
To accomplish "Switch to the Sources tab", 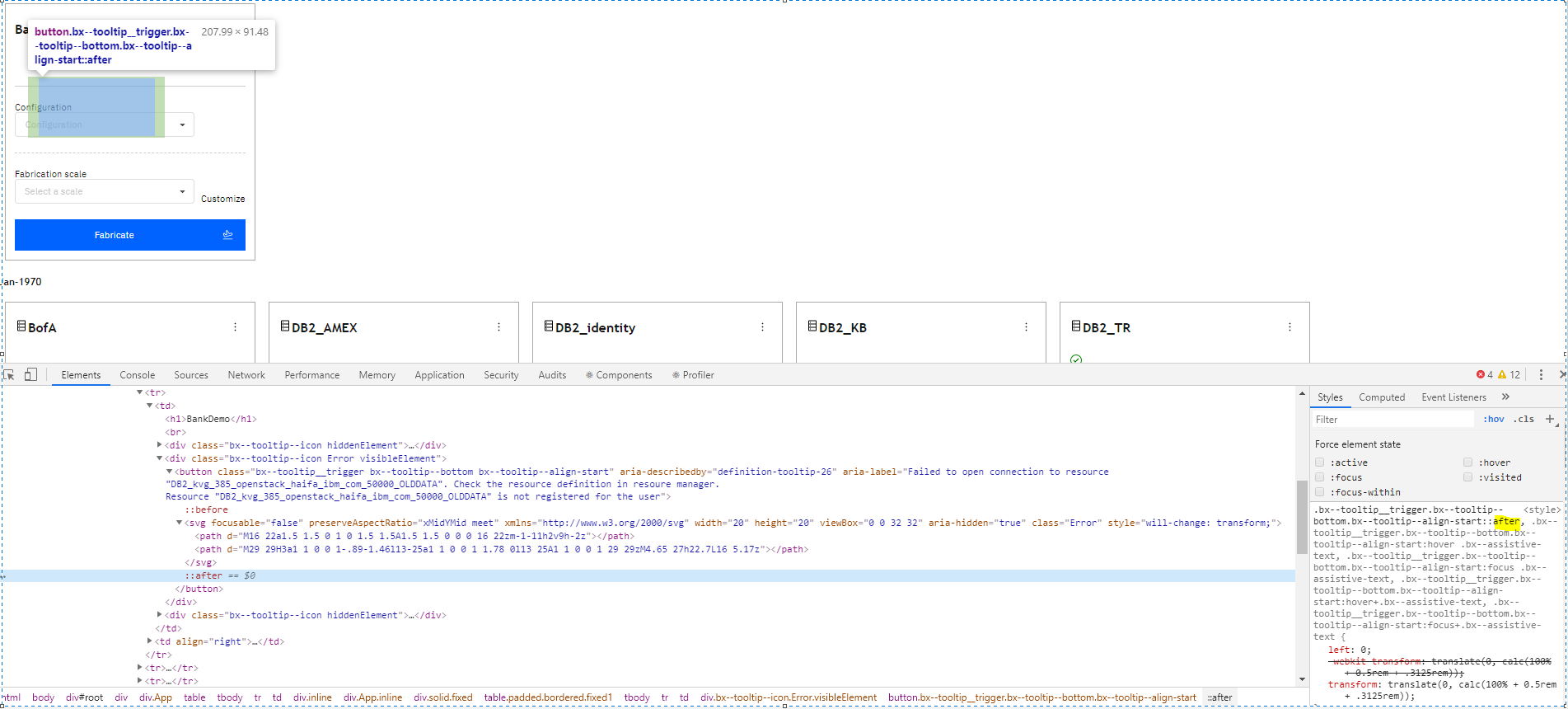I will tap(191, 374).
